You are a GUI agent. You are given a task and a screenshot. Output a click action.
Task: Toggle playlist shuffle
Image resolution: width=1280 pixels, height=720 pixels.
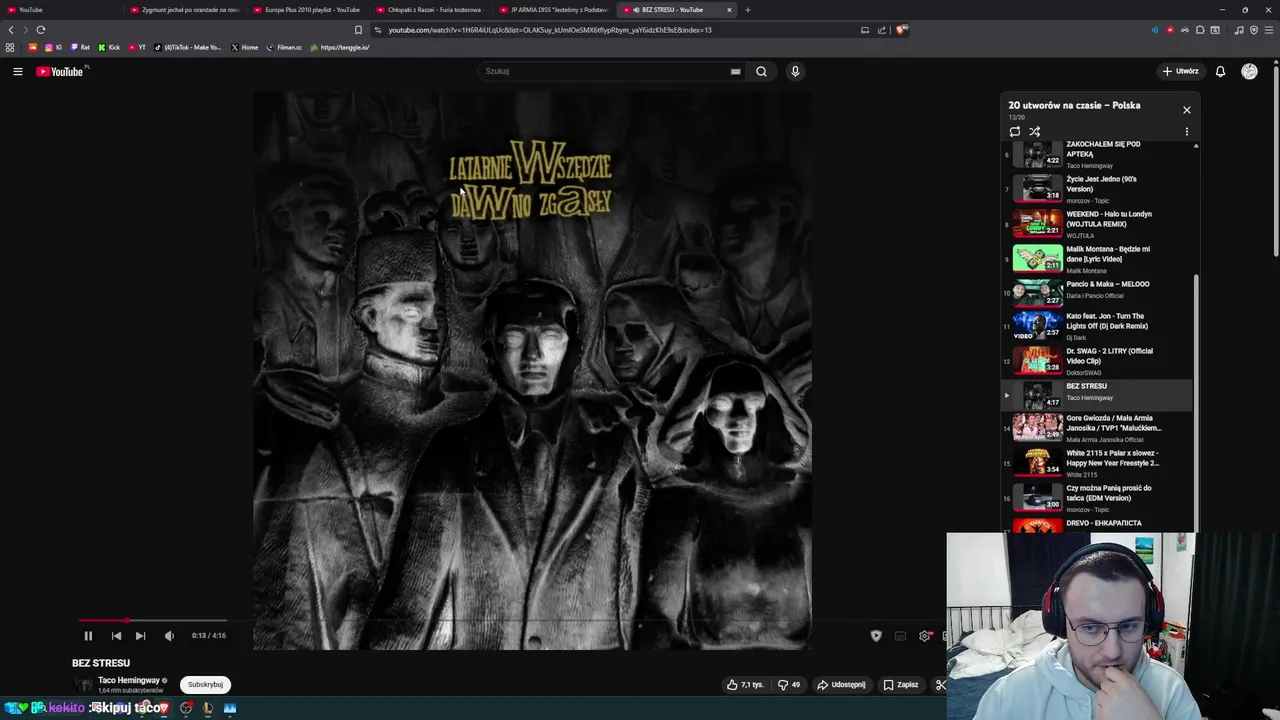click(x=1035, y=131)
